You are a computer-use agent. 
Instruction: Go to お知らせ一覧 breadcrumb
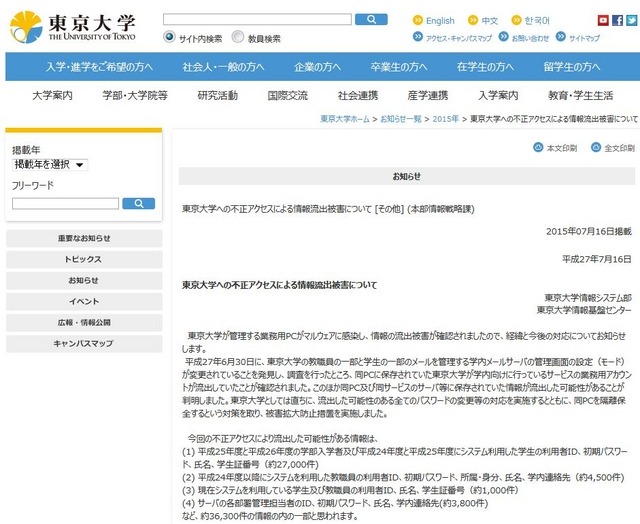point(401,119)
